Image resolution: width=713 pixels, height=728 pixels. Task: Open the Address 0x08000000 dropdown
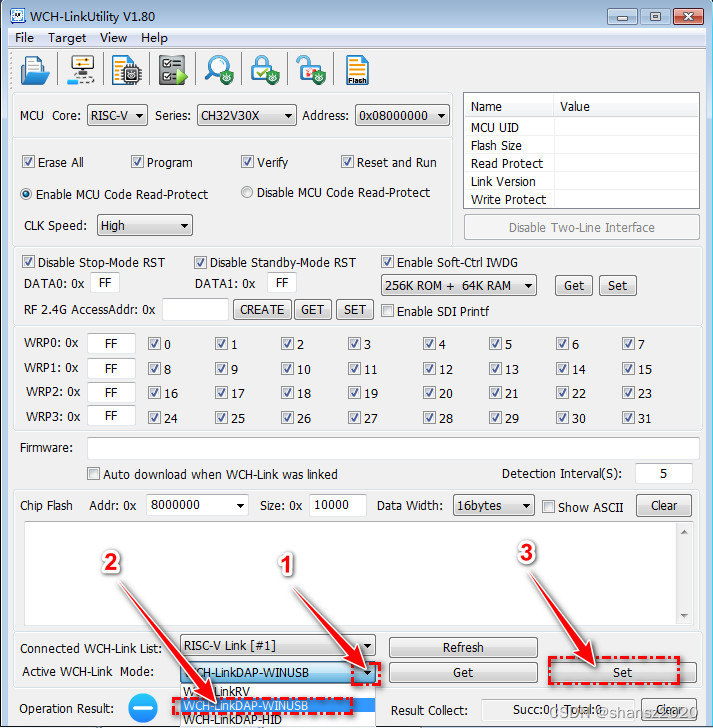(x=402, y=115)
